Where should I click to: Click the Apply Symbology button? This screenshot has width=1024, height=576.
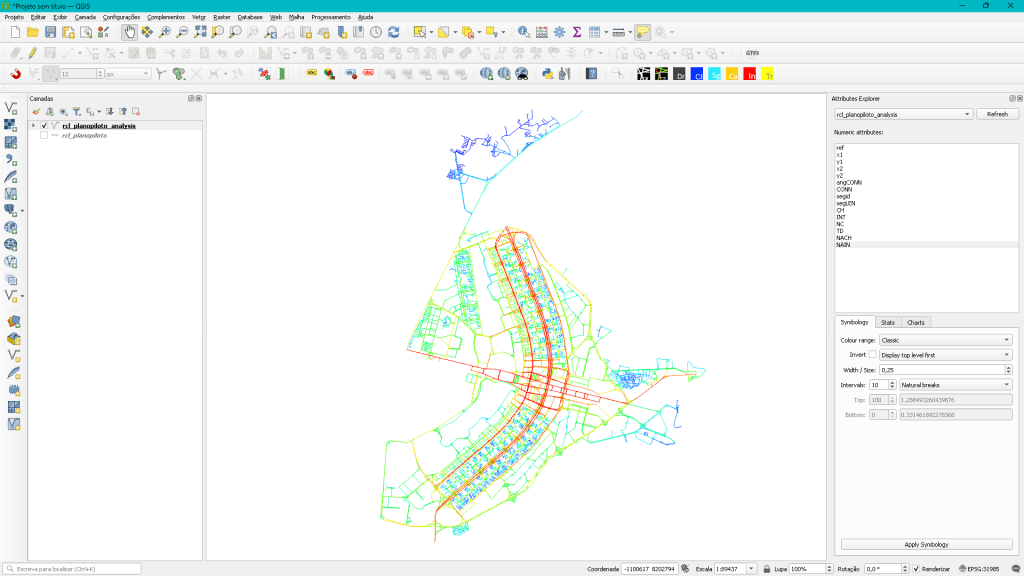(x=926, y=544)
